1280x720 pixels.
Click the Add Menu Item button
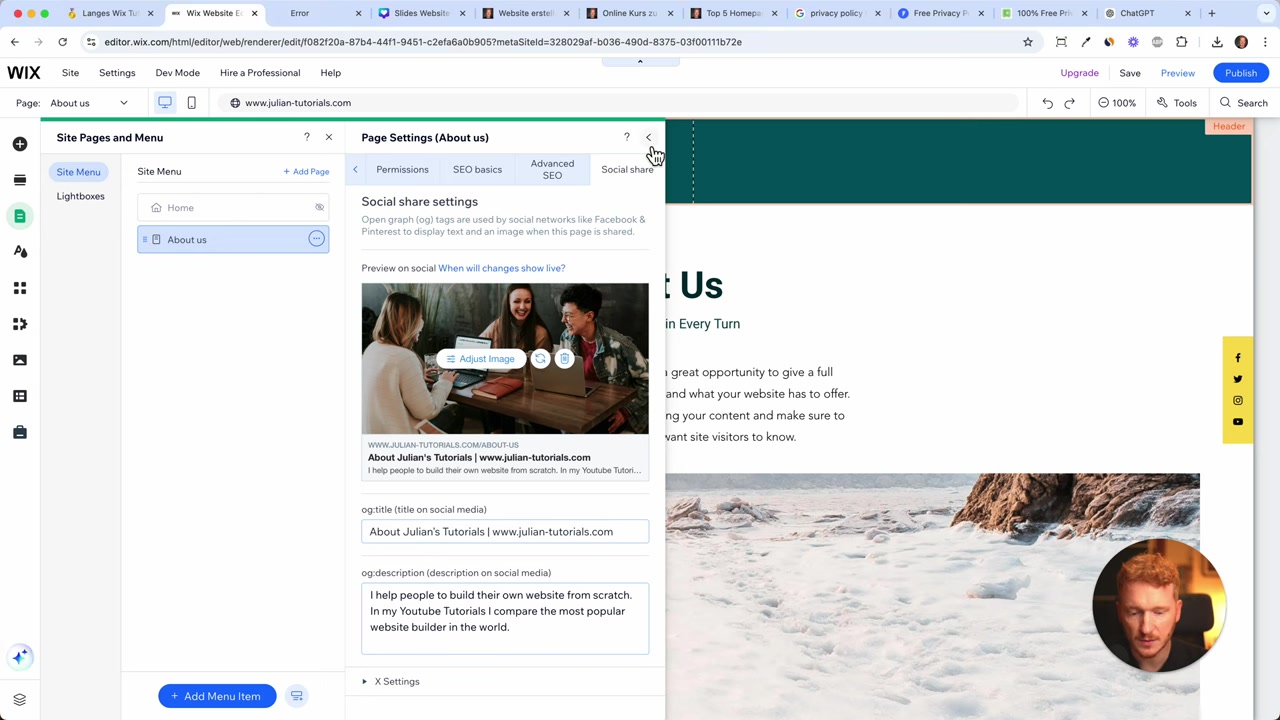click(x=216, y=696)
